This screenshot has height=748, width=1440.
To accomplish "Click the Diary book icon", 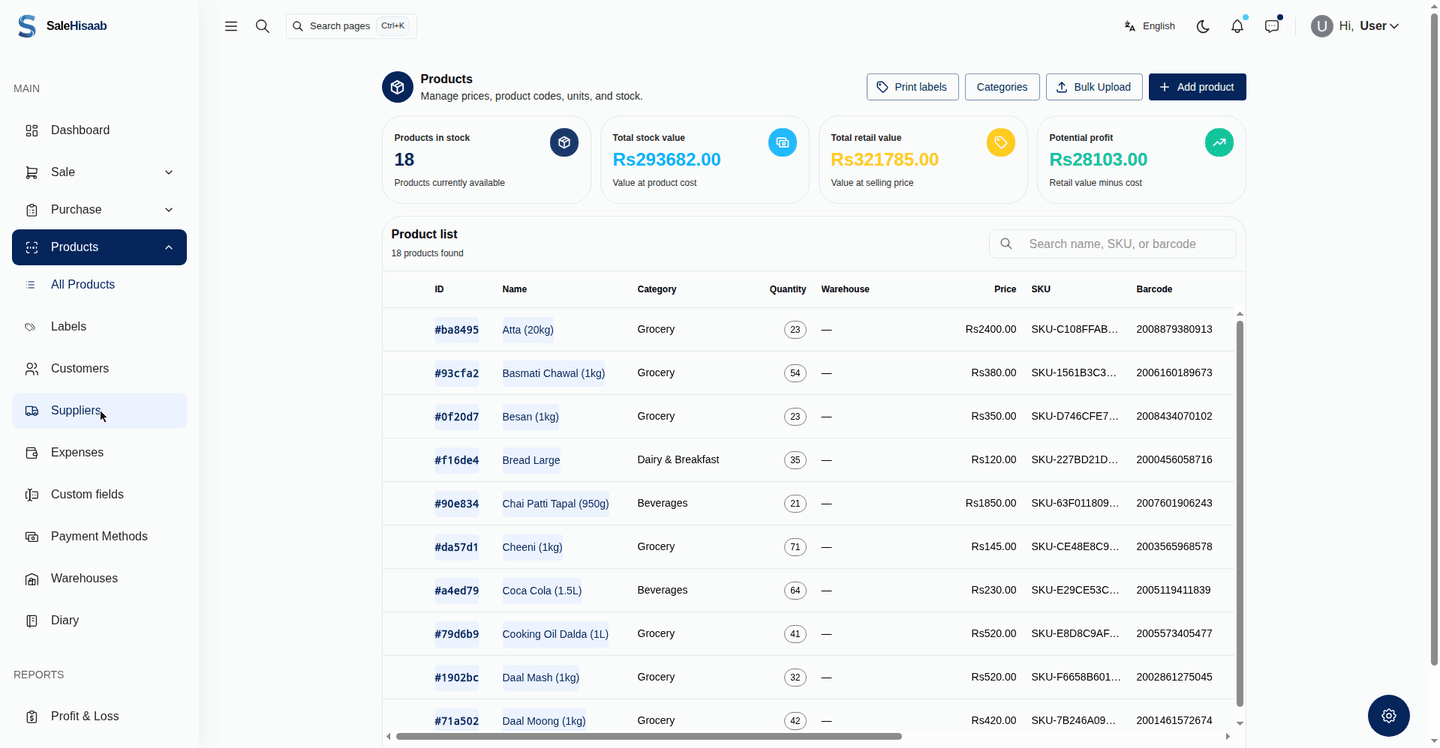I will [32, 621].
